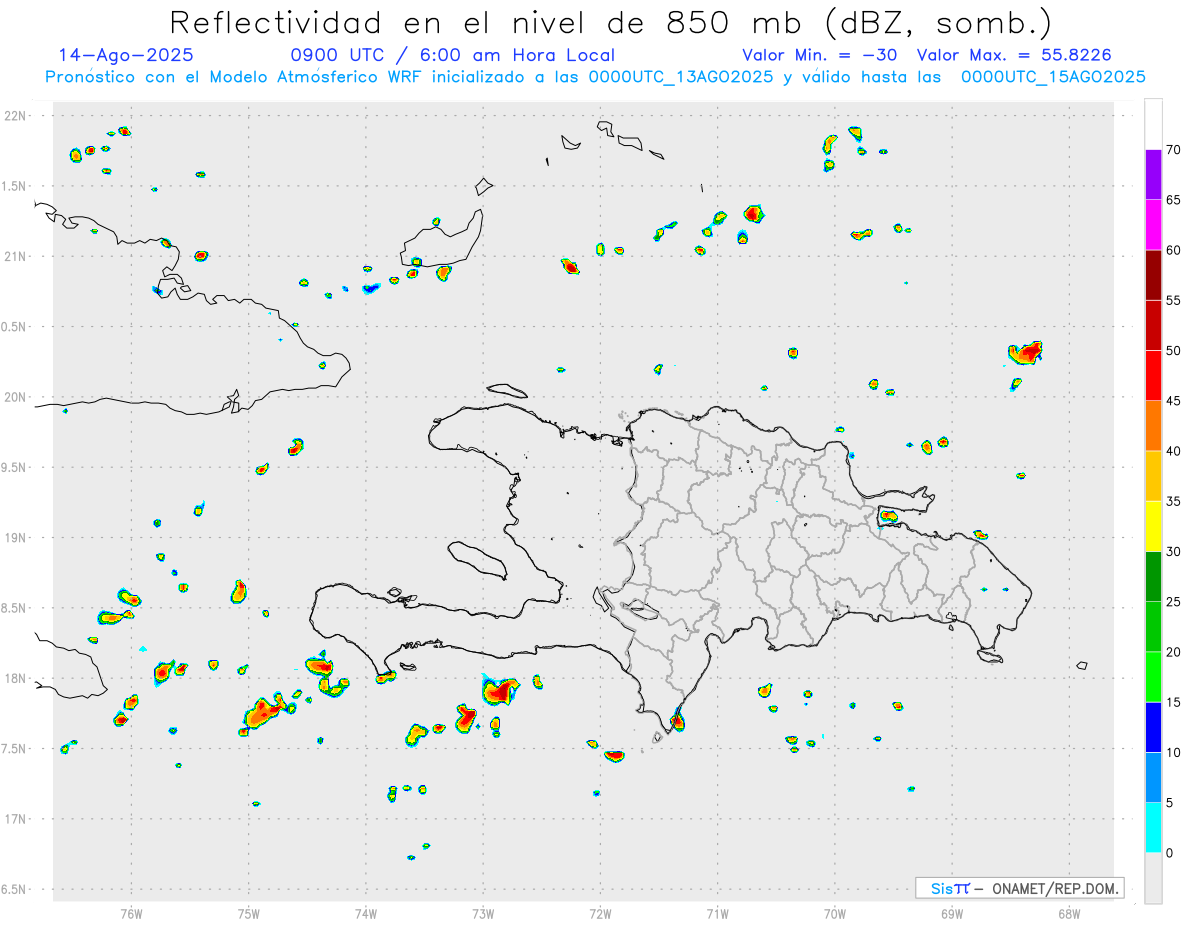Click the '20N' latitude label
1200x927 pixels.
[16, 397]
